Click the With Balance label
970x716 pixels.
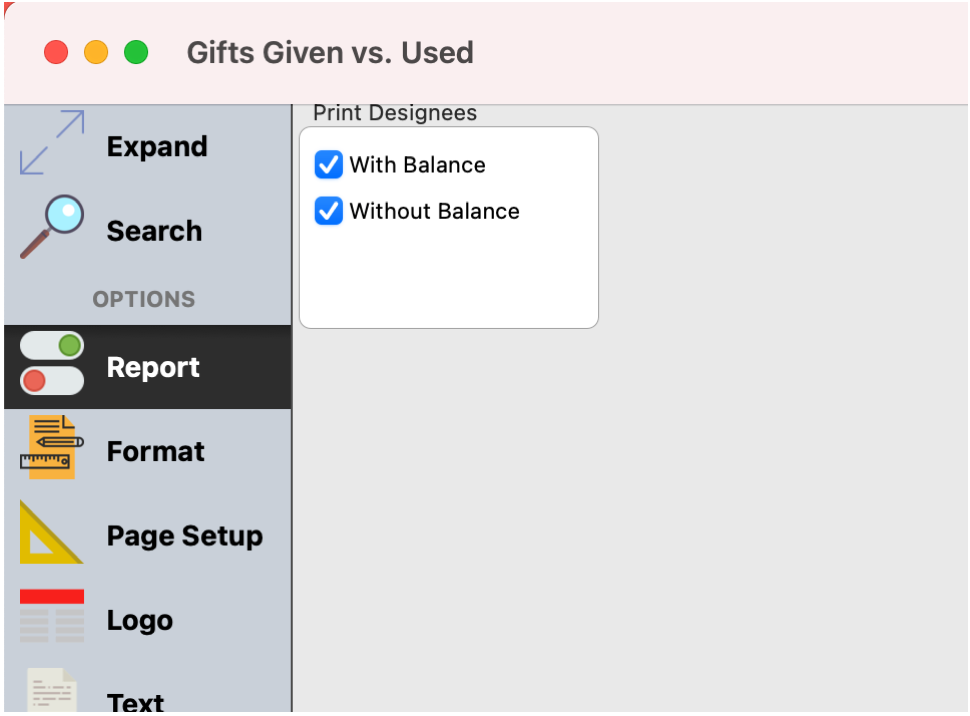click(x=418, y=165)
